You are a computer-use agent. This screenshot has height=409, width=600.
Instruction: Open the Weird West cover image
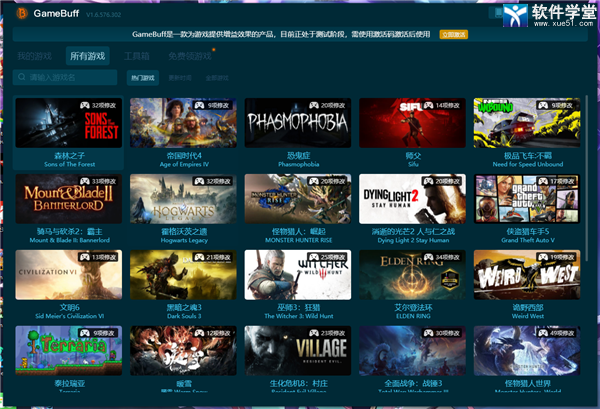tap(527, 275)
